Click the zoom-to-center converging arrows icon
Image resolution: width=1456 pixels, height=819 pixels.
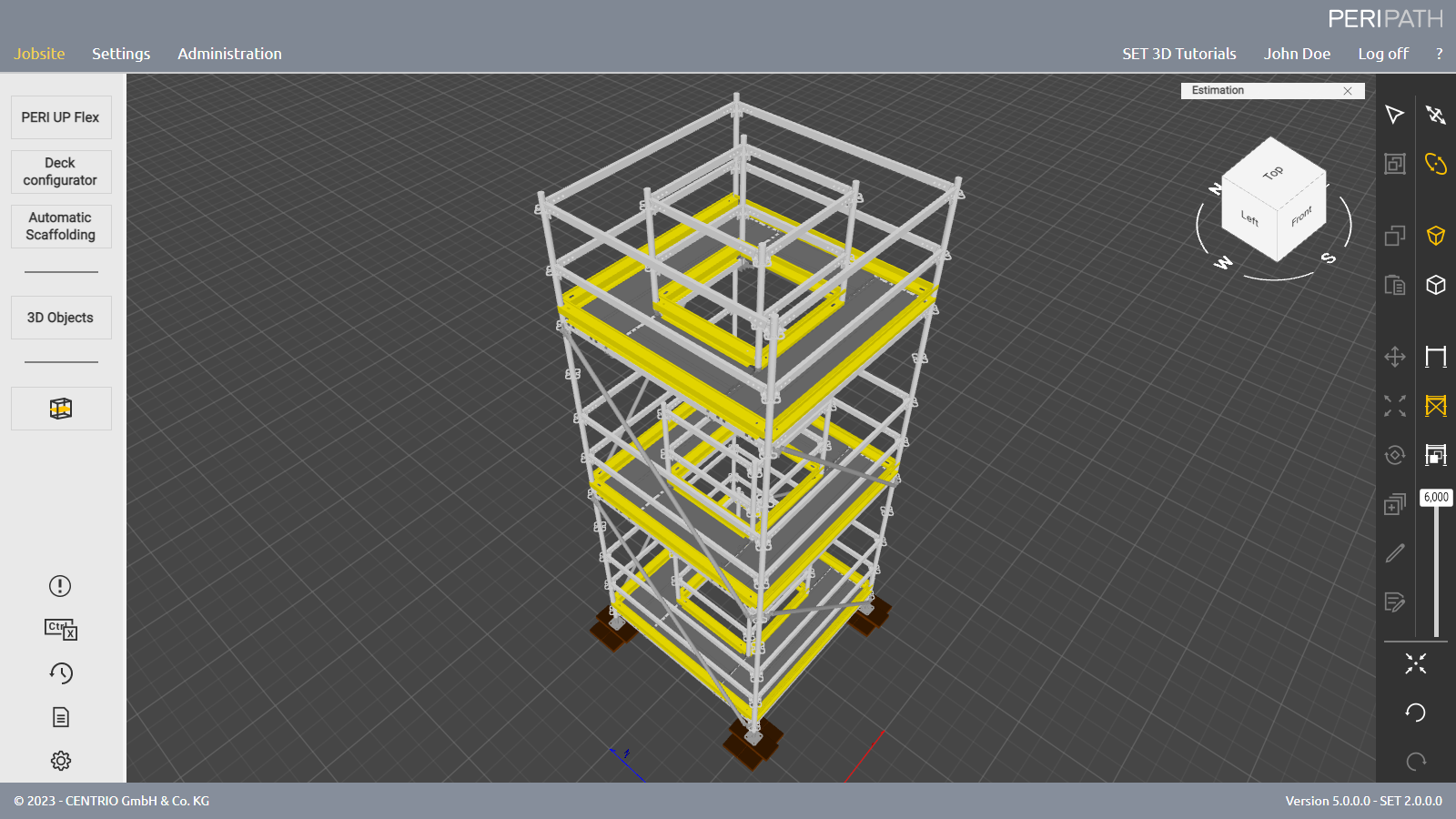click(x=1415, y=663)
